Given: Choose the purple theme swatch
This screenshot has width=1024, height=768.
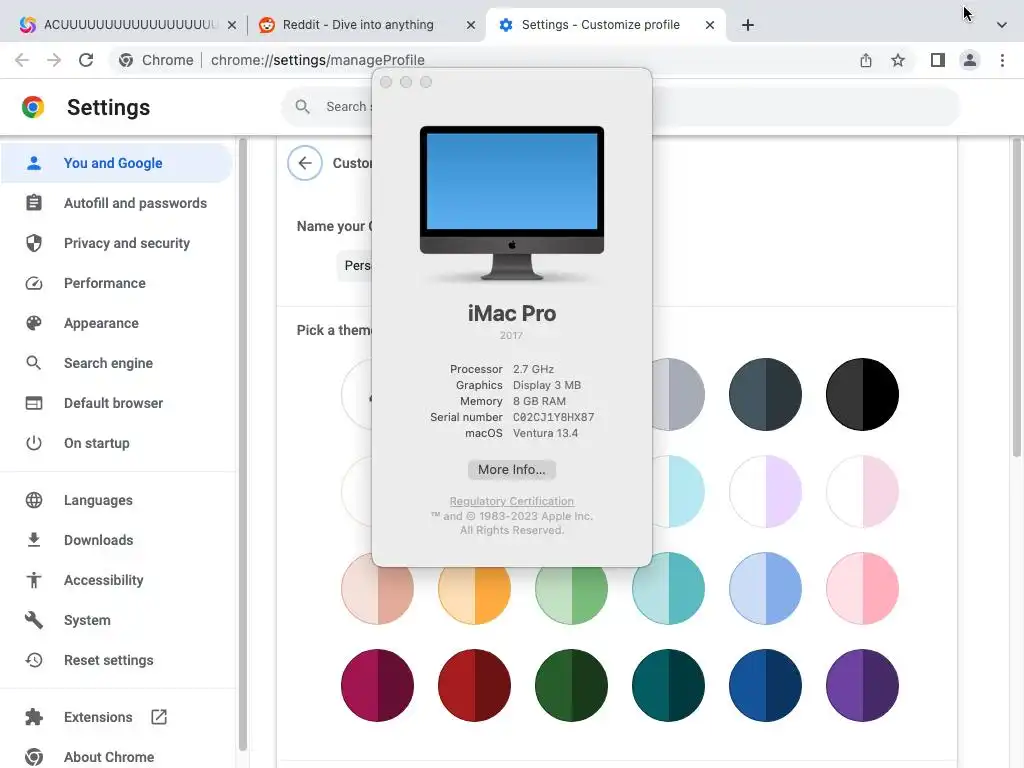Looking at the screenshot, I should tap(862, 685).
